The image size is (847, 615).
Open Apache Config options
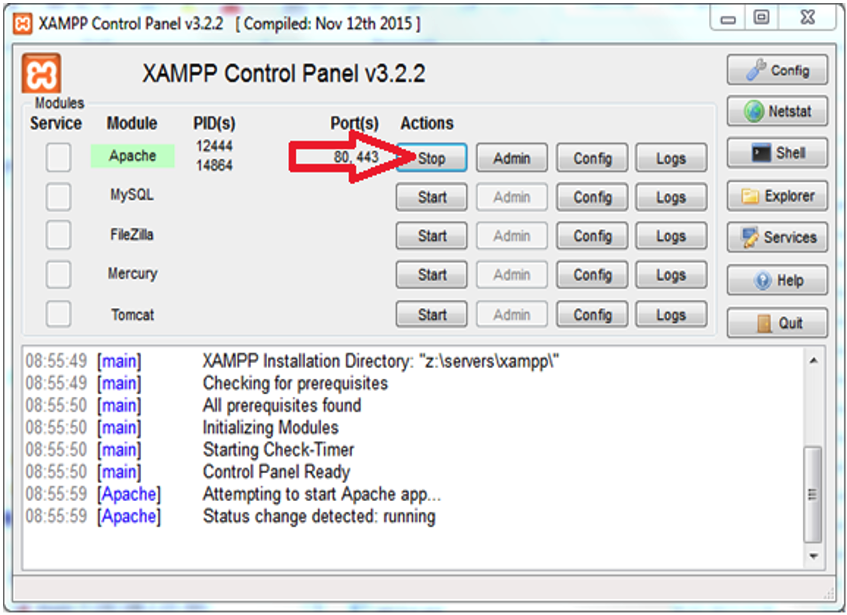pos(592,158)
